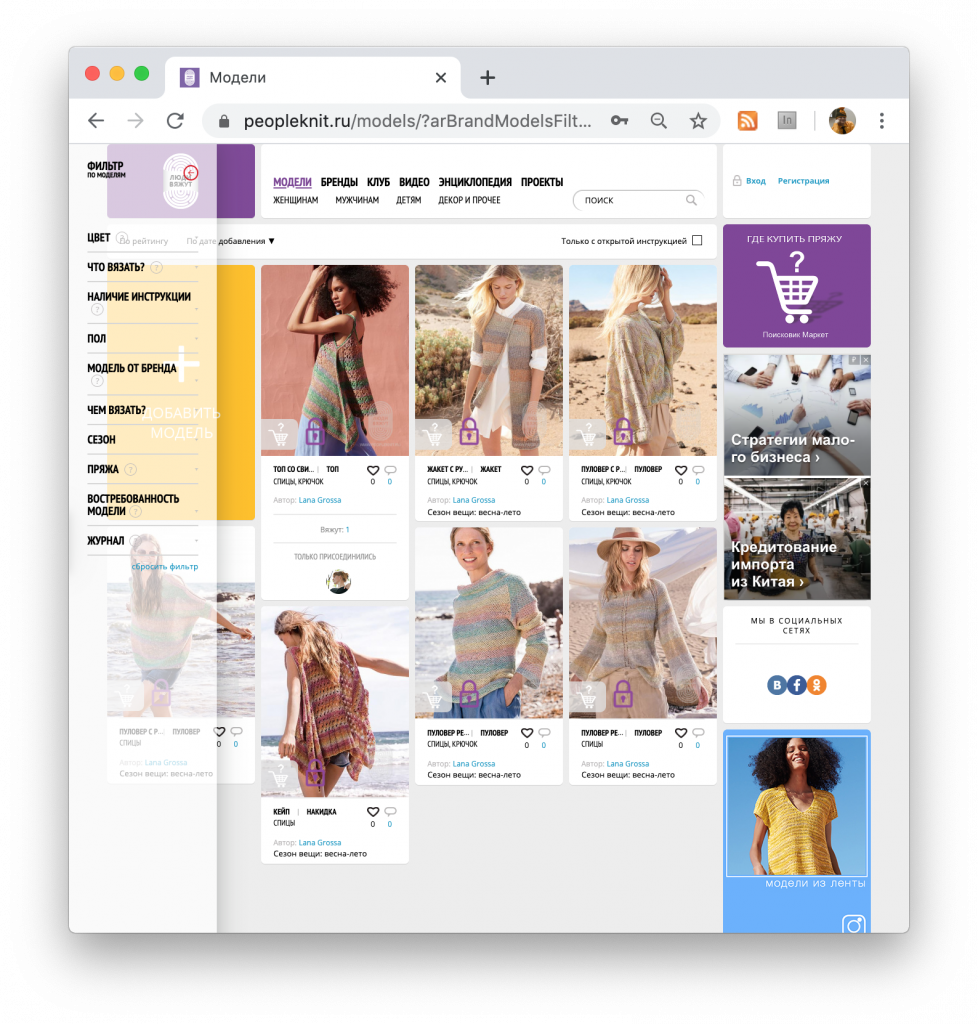Image resolution: width=978 pixels, height=1024 pixels.
Task: Select the МУЖЧИНАМ submenu item
Action: pyautogui.click(x=357, y=200)
